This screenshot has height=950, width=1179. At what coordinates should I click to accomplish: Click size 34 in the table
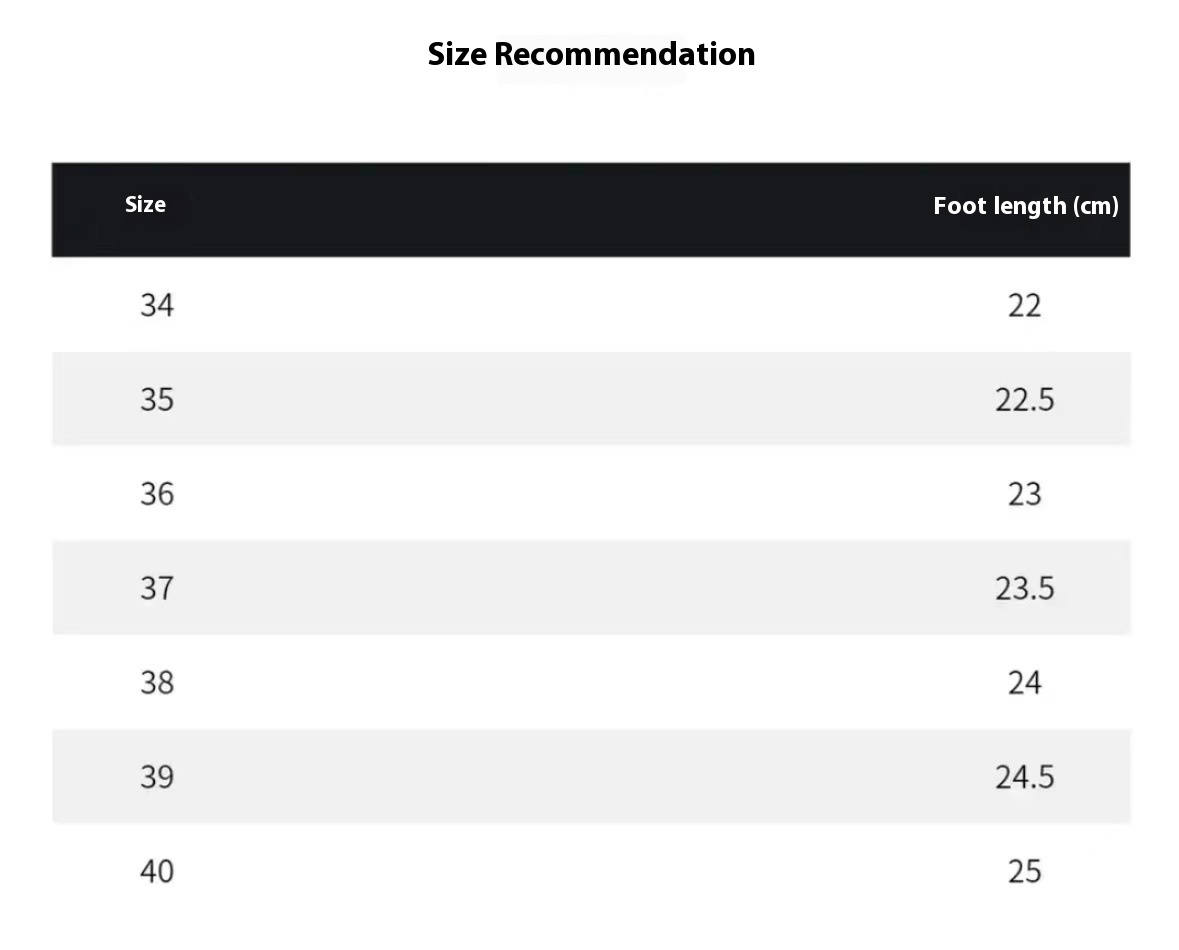pyautogui.click(x=157, y=305)
